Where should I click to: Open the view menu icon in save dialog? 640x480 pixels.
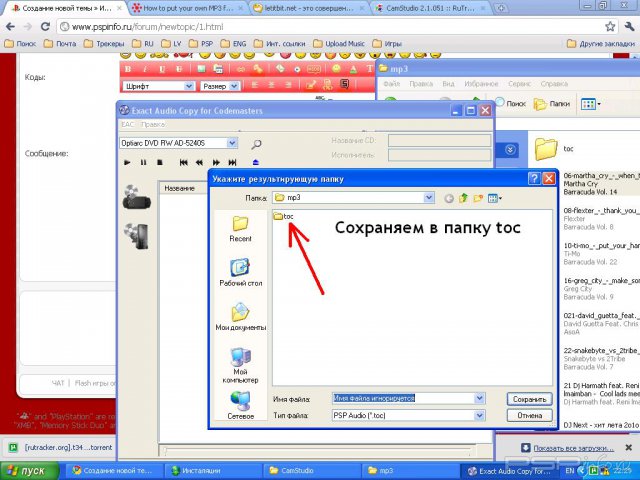tap(494, 199)
